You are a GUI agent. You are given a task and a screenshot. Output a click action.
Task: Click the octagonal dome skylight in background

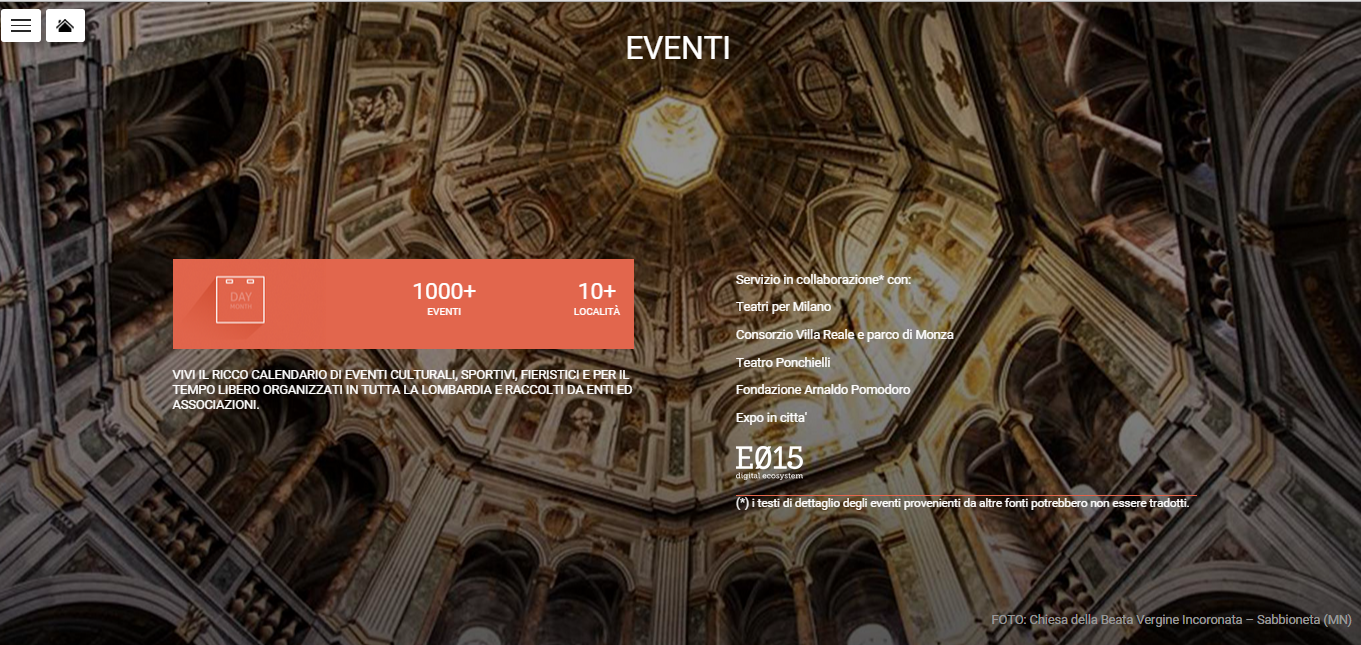[673, 140]
